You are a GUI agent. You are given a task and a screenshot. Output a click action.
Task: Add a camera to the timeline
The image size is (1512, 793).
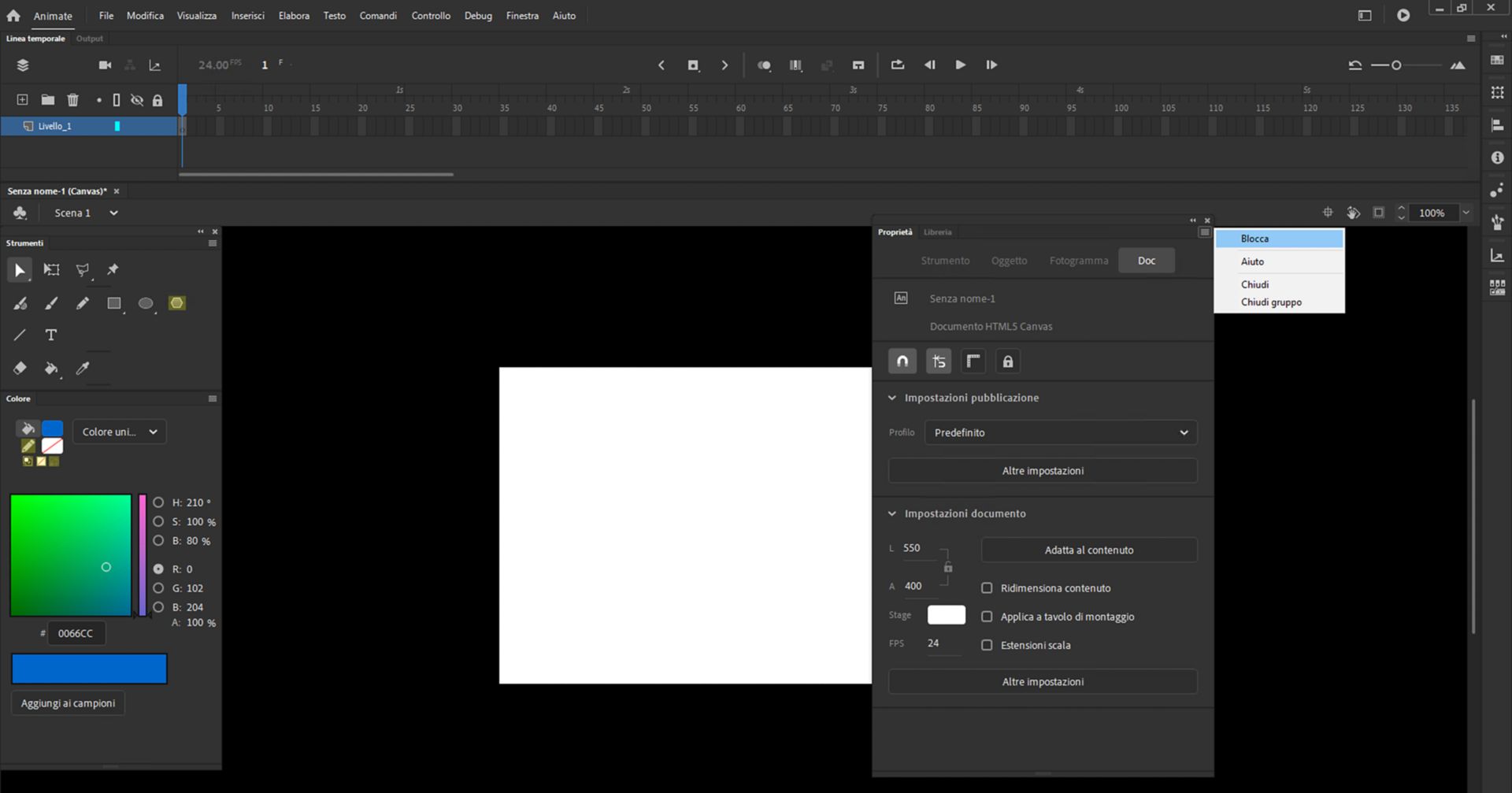(x=105, y=65)
